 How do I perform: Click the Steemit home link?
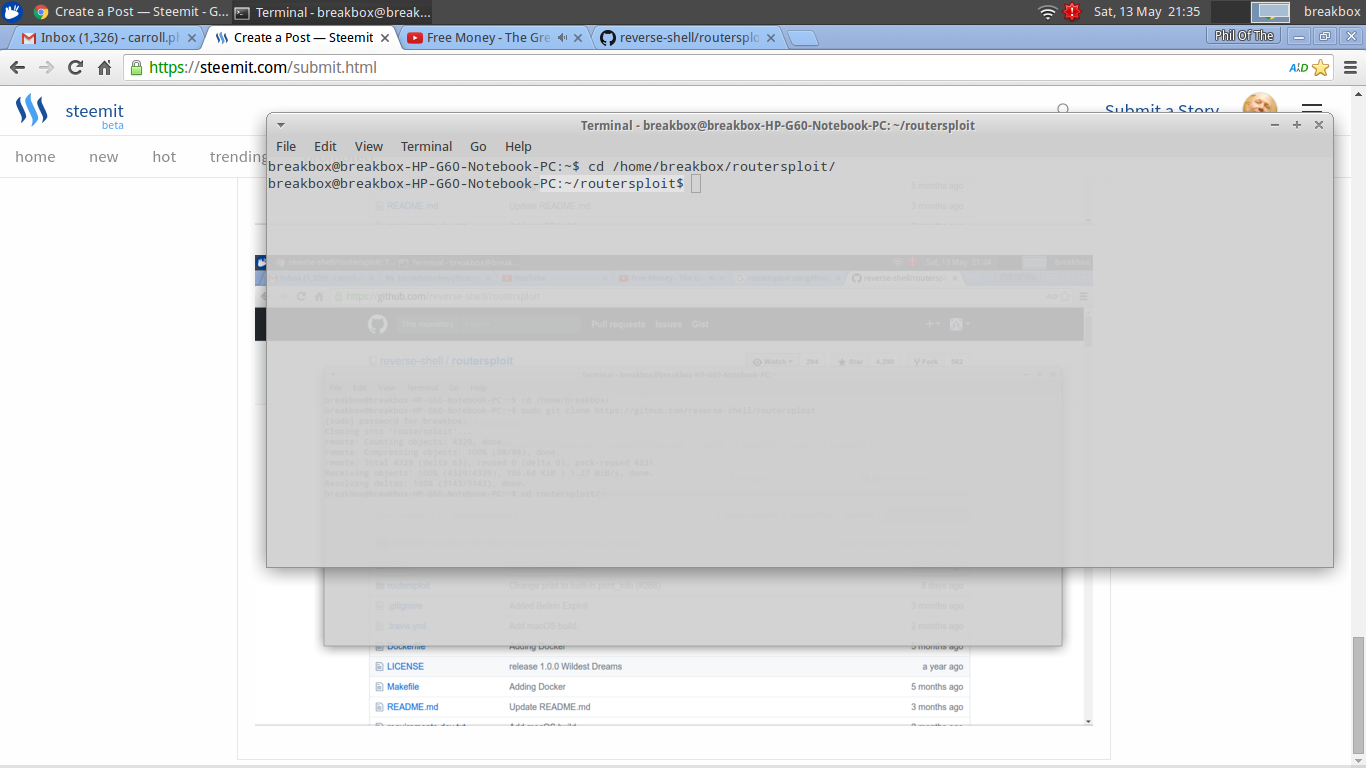(x=35, y=157)
